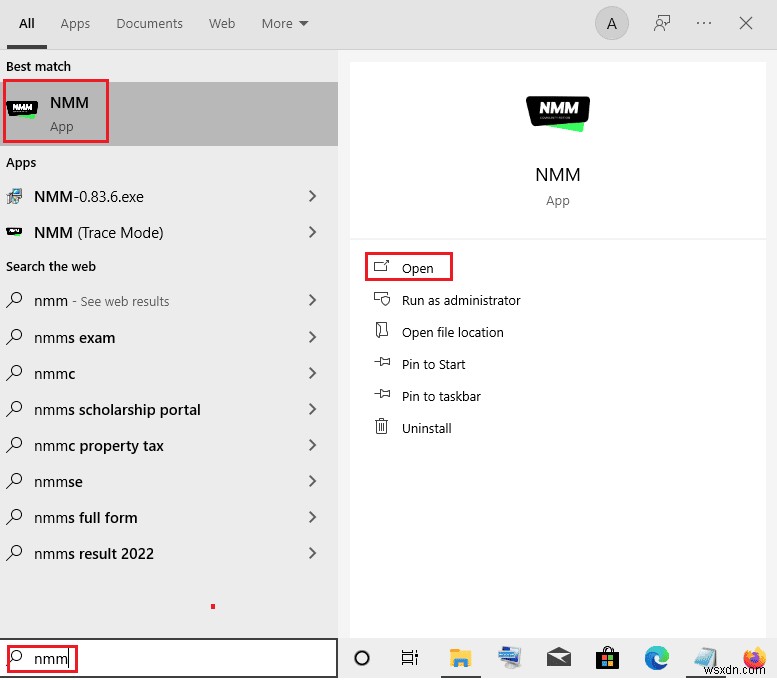Expand arrow for nmms full form
Screen dimensions: 777x680
click(x=312, y=517)
